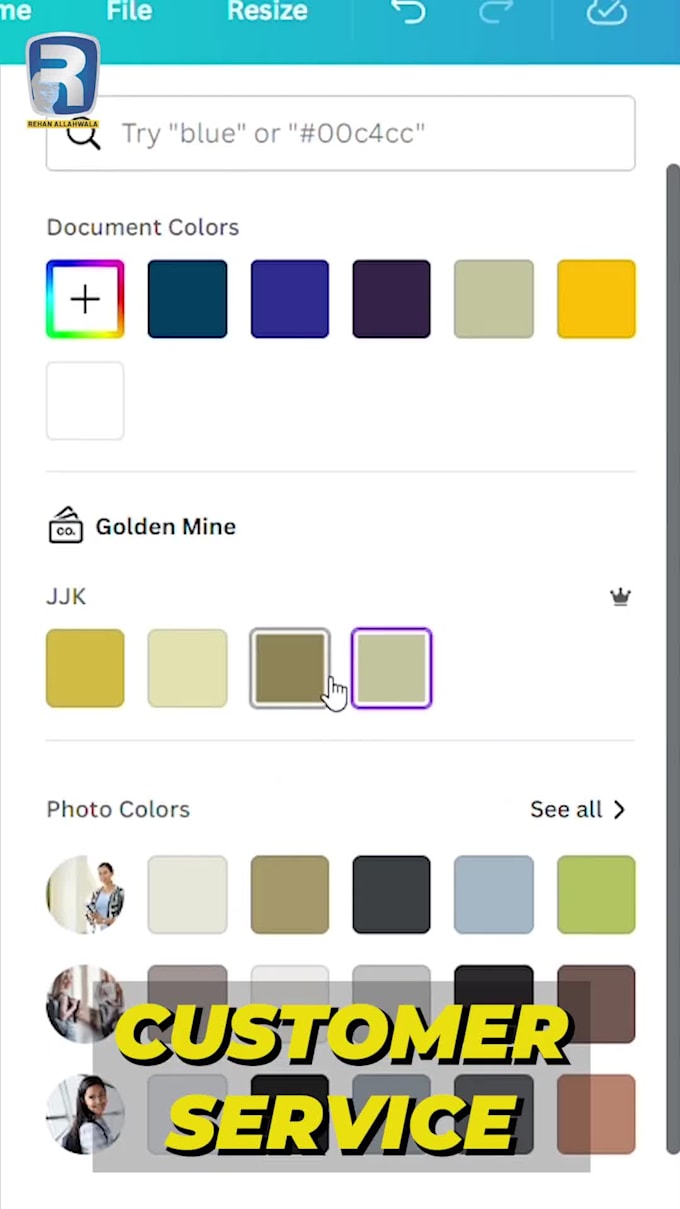The height and width of the screenshot is (1209, 680).
Task: Click See all photo colors
Action: (x=566, y=809)
